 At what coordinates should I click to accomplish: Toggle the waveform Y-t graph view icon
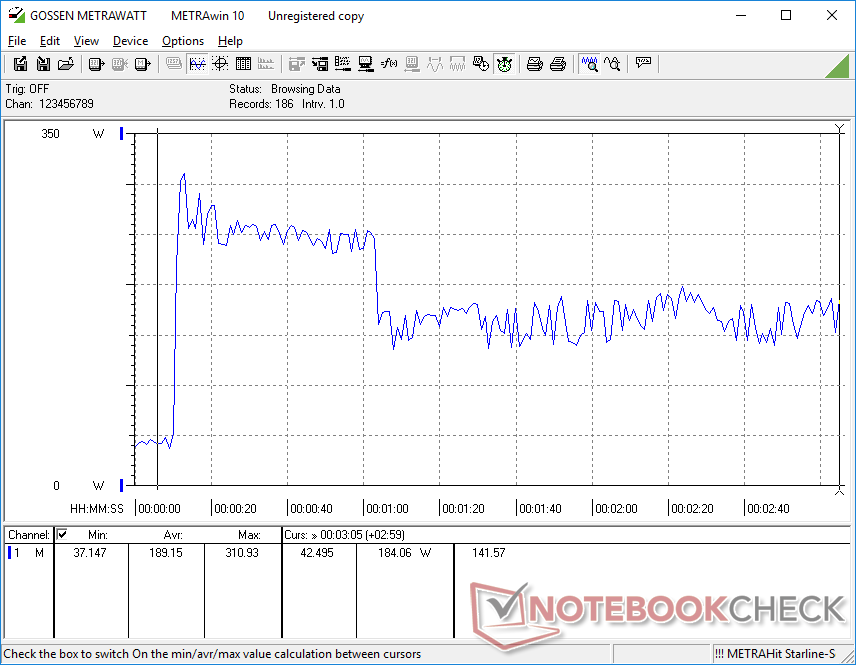[x=197, y=64]
